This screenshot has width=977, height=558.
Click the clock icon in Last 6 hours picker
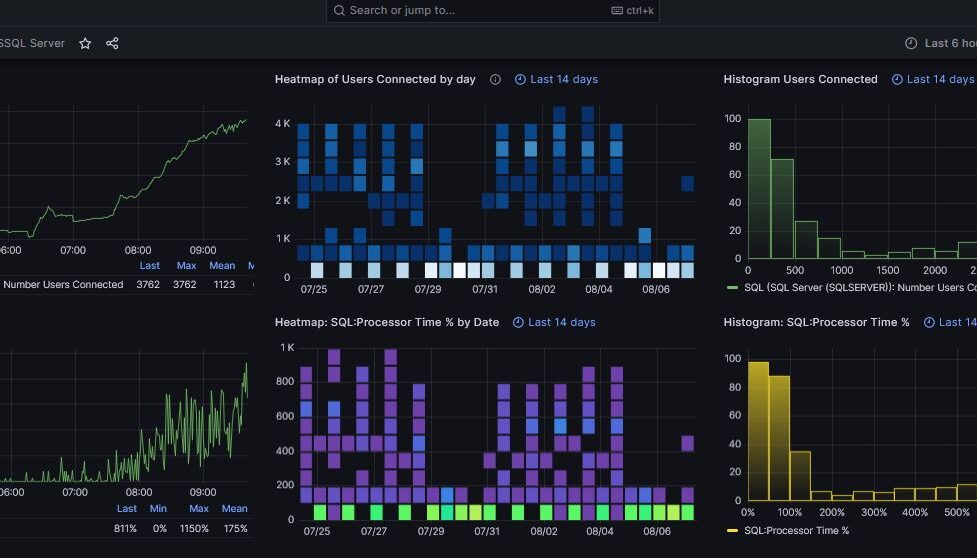pyautogui.click(x=910, y=43)
